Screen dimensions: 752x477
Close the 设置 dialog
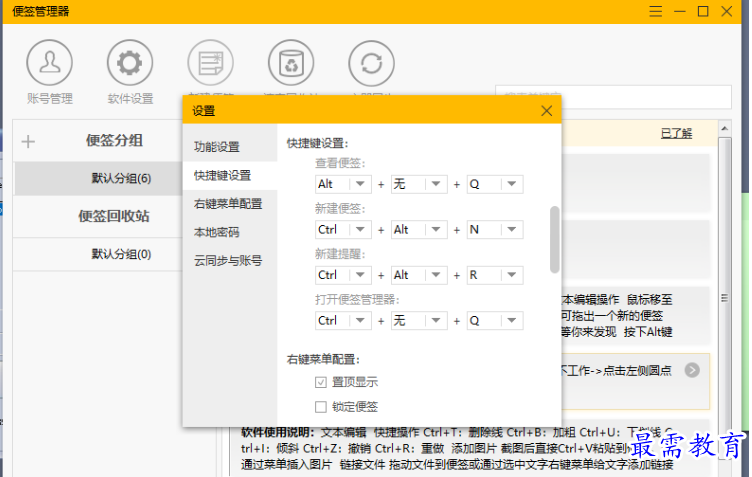[546, 111]
